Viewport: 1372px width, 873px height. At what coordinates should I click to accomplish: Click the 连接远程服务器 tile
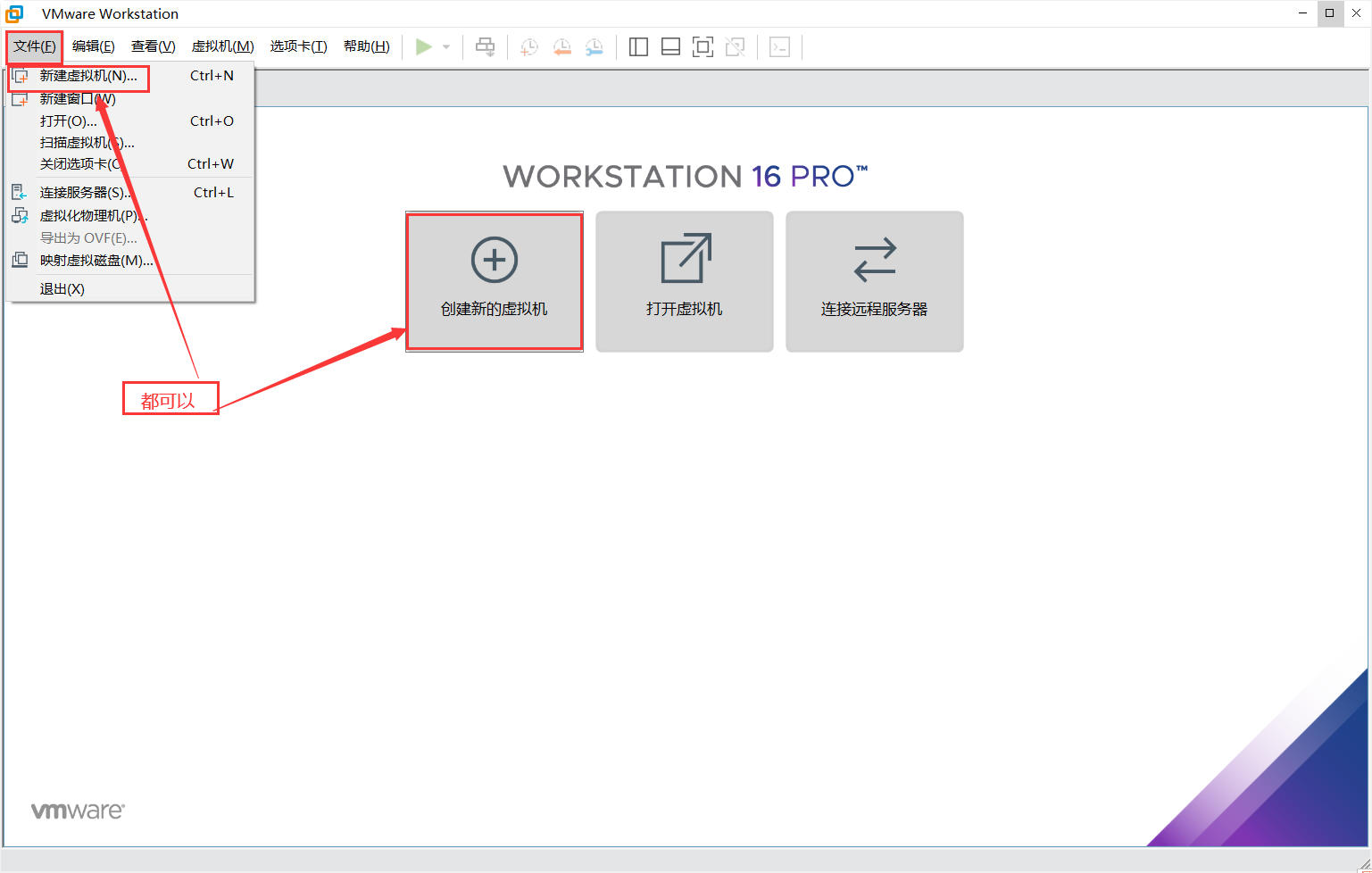pyautogui.click(x=875, y=281)
